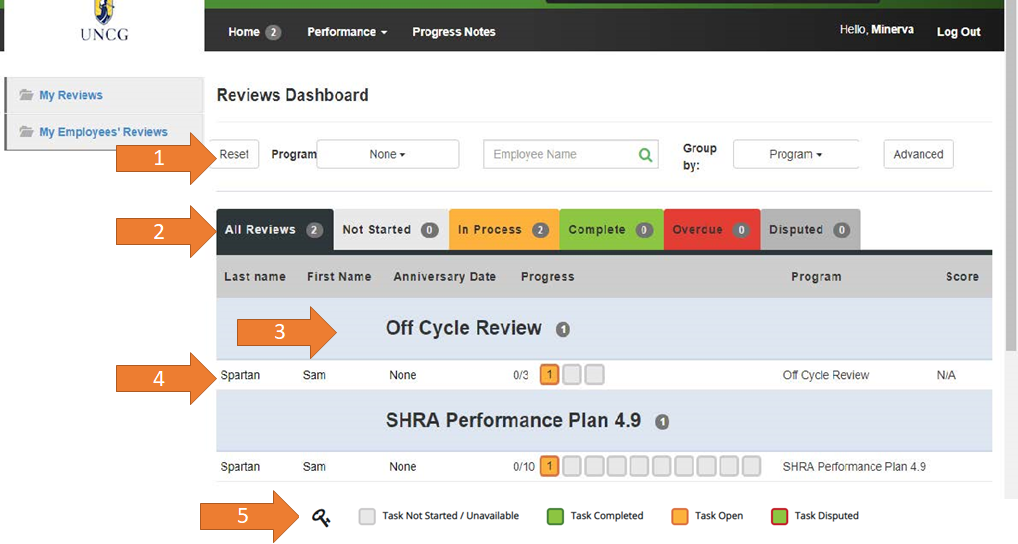Open task 1 of Off Cycle Review
Screen dimensions: 1018x544
tap(549, 375)
